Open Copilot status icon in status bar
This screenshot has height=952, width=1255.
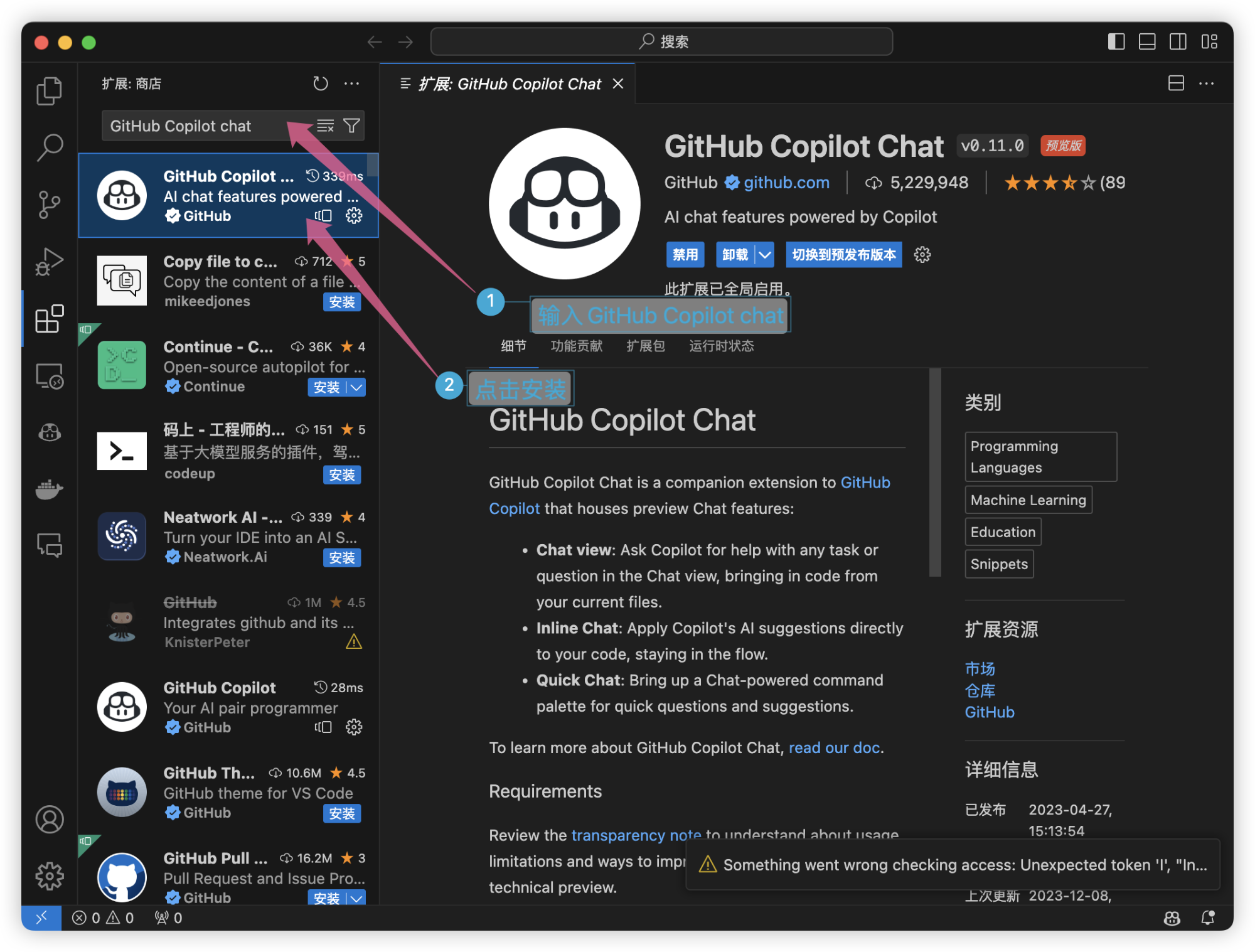1172,918
